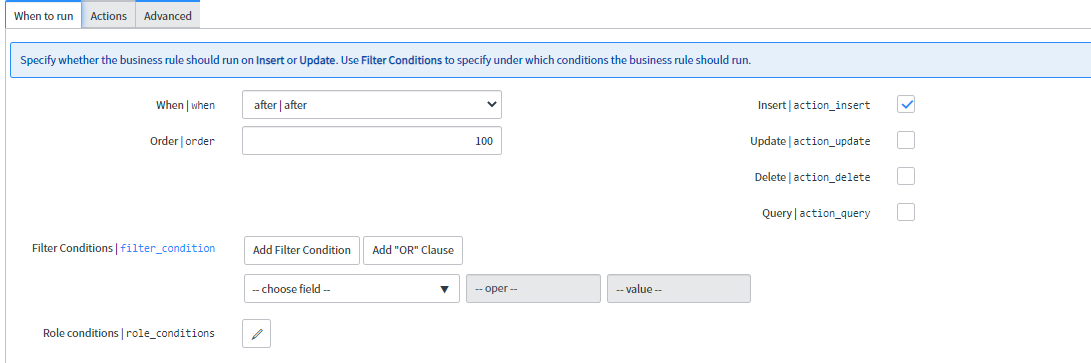Viewport: 1091px width, 363px height.
Task: Edit Role conditions with the pencil icon
Action: click(256, 334)
